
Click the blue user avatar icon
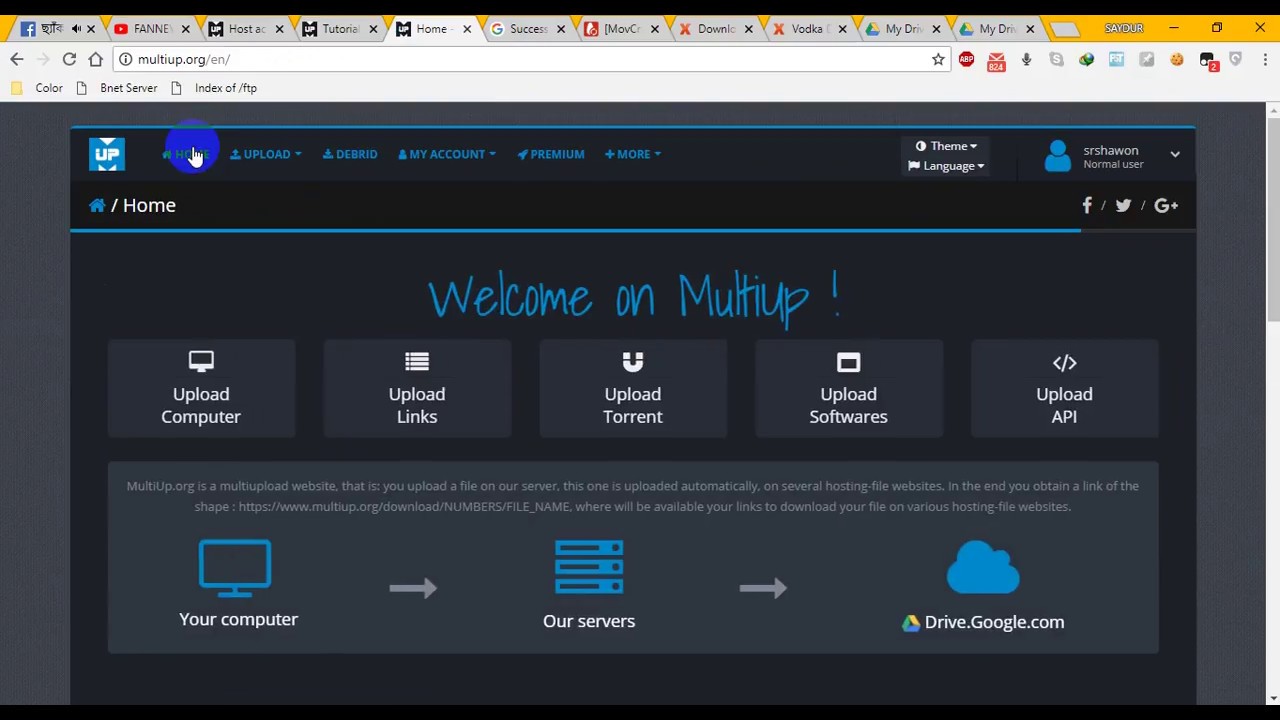(1057, 156)
